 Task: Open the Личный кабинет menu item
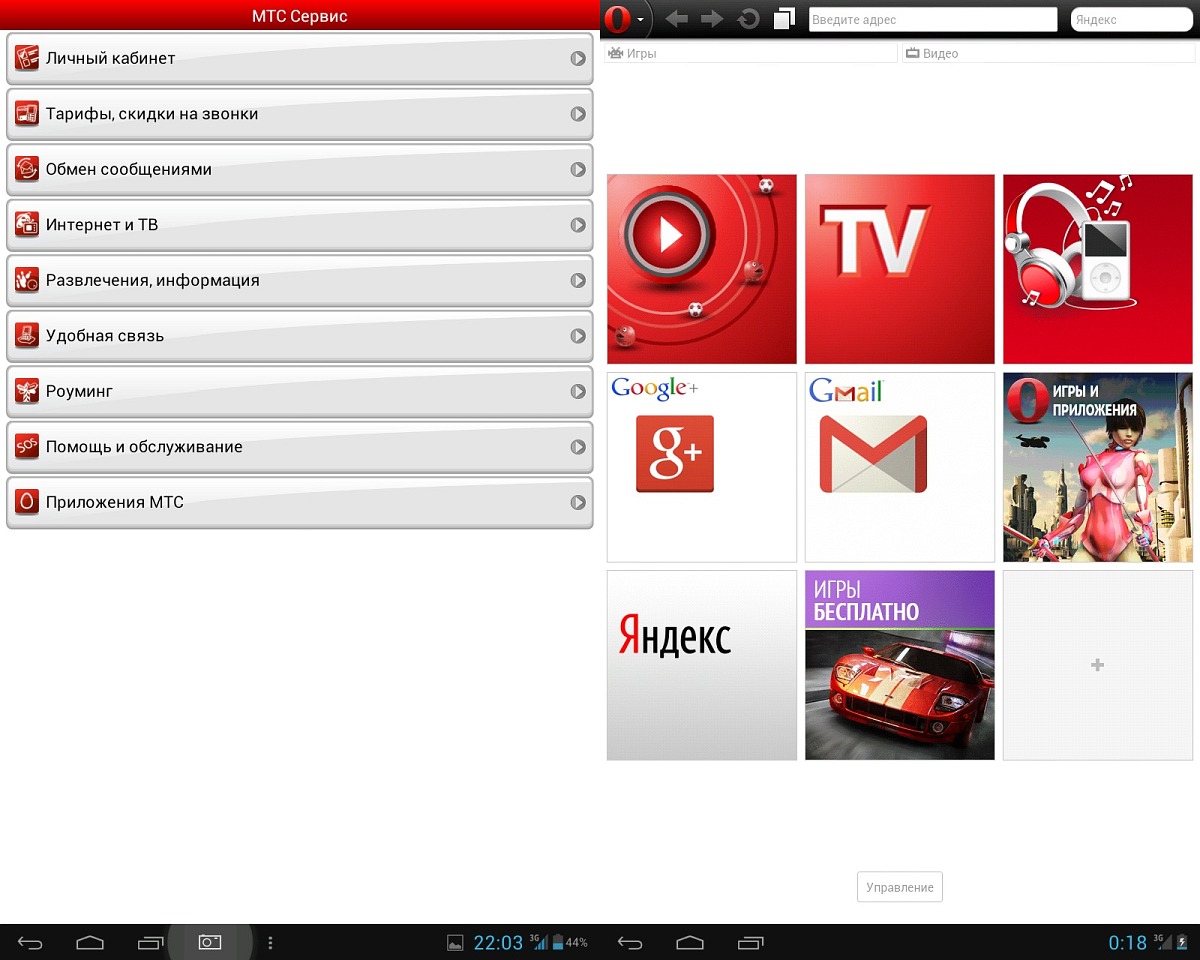pos(300,59)
